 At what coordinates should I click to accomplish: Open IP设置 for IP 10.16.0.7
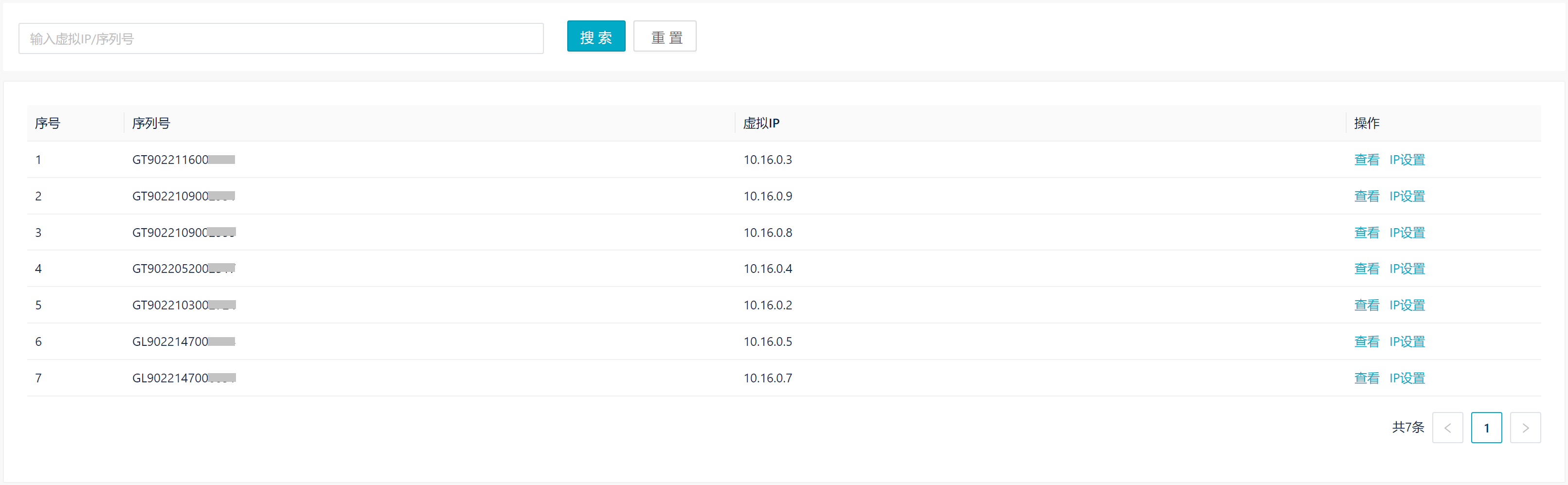tap(1406, 378)
